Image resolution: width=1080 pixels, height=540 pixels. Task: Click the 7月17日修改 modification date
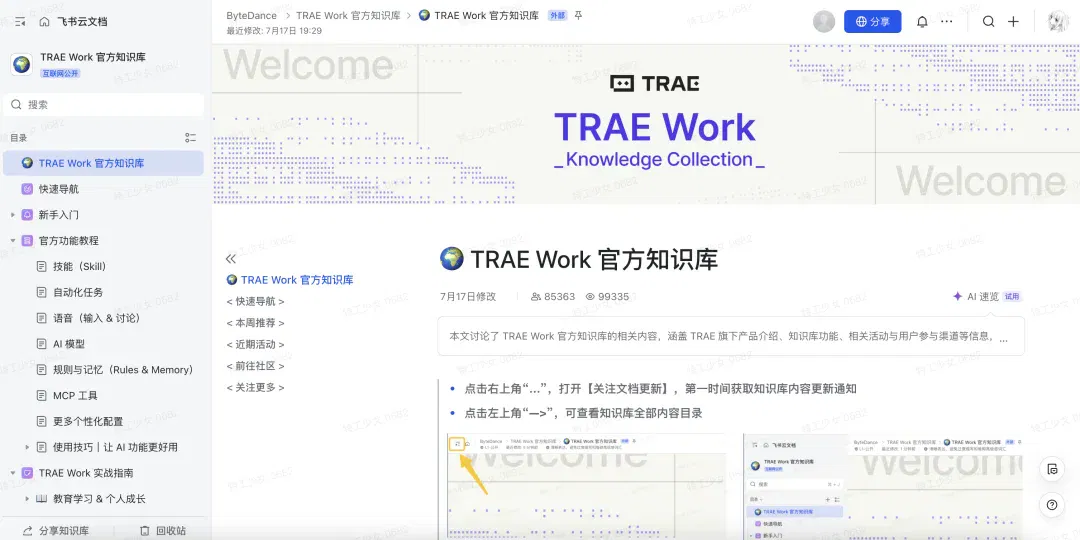(x=468, y=296)
